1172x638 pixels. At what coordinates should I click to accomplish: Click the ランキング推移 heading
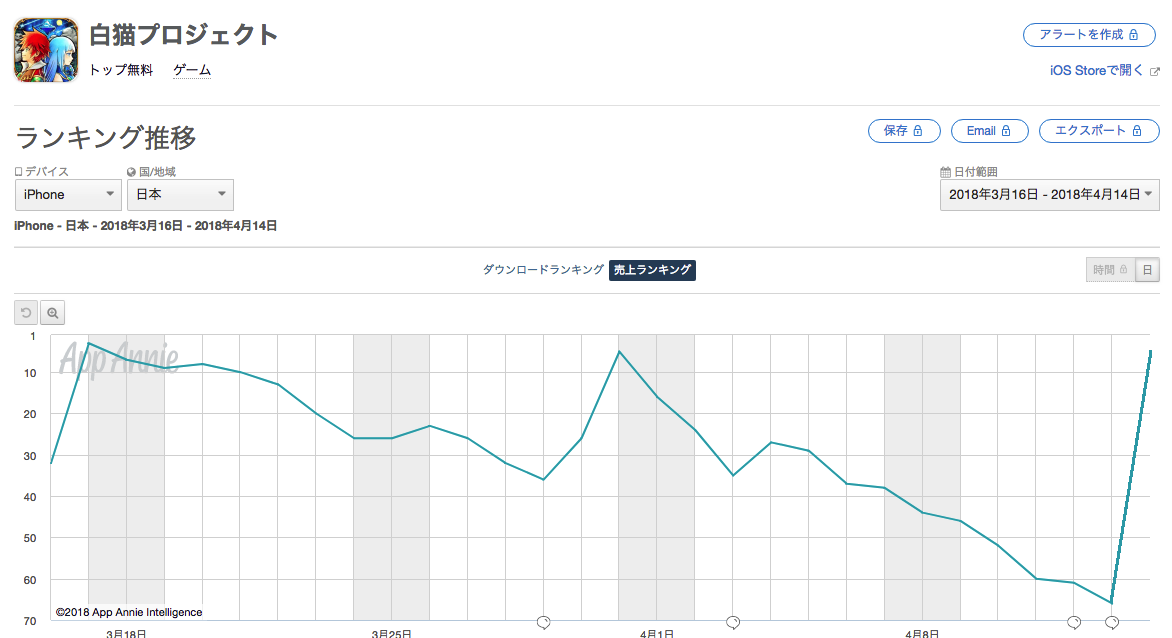(x=106, y=137)
